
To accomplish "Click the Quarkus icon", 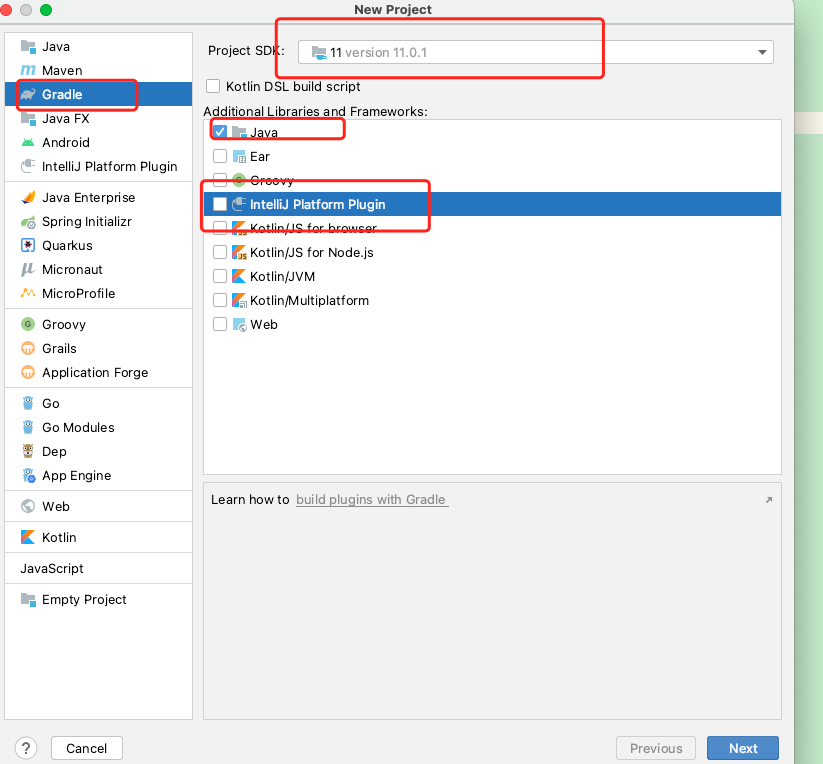I will 28,246.
